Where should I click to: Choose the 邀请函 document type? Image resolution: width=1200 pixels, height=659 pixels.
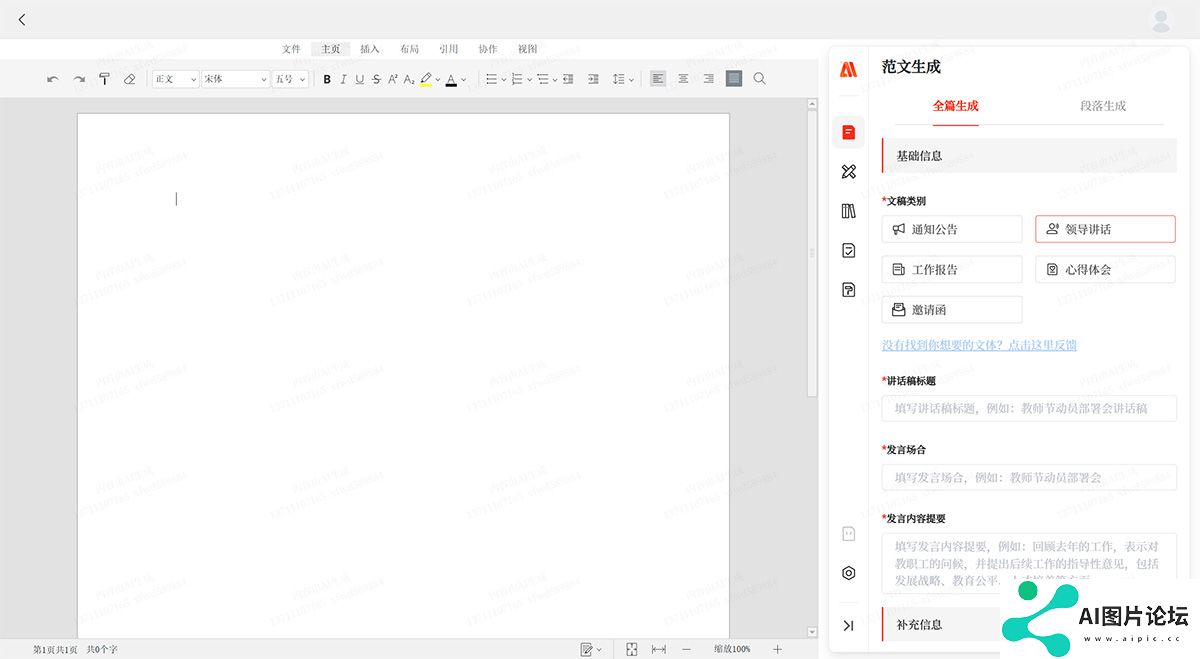coord(952,309)
